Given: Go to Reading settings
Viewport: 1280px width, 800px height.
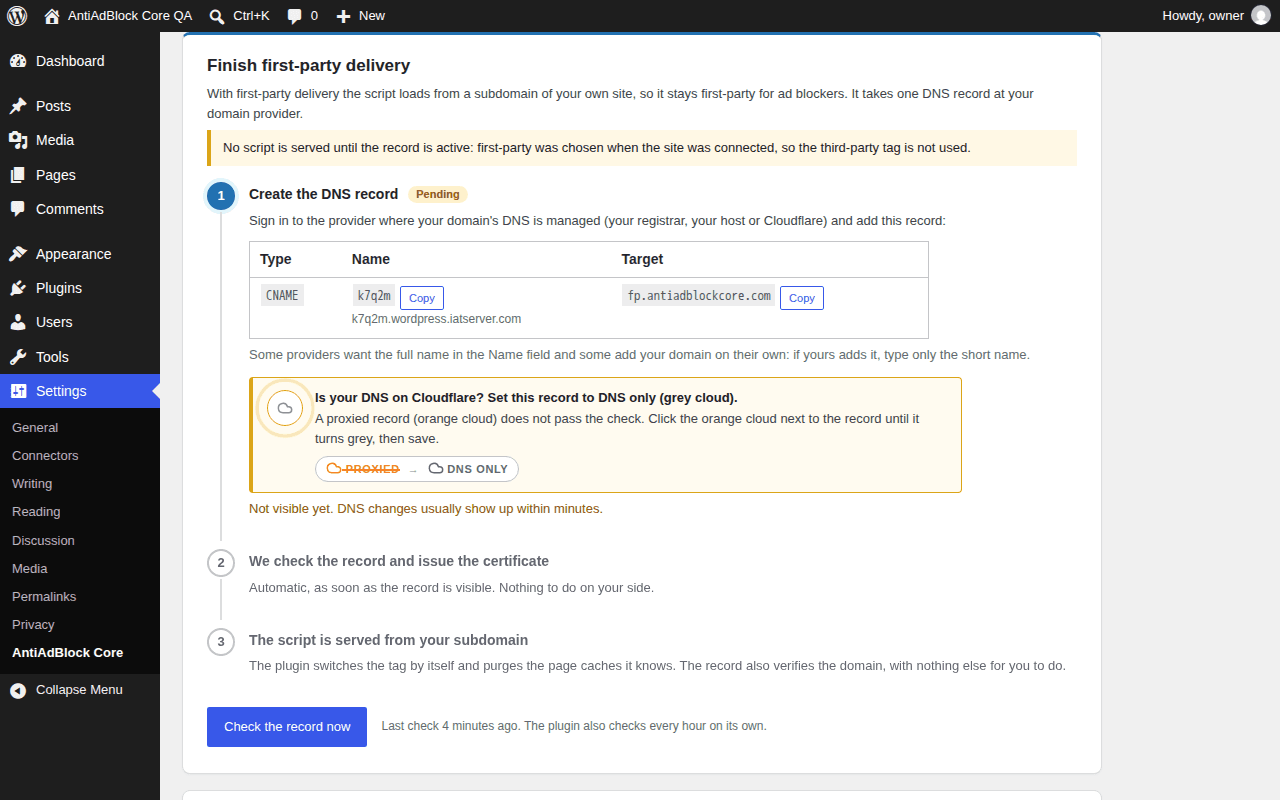Looking at the screenshot, I should point(36,511).
